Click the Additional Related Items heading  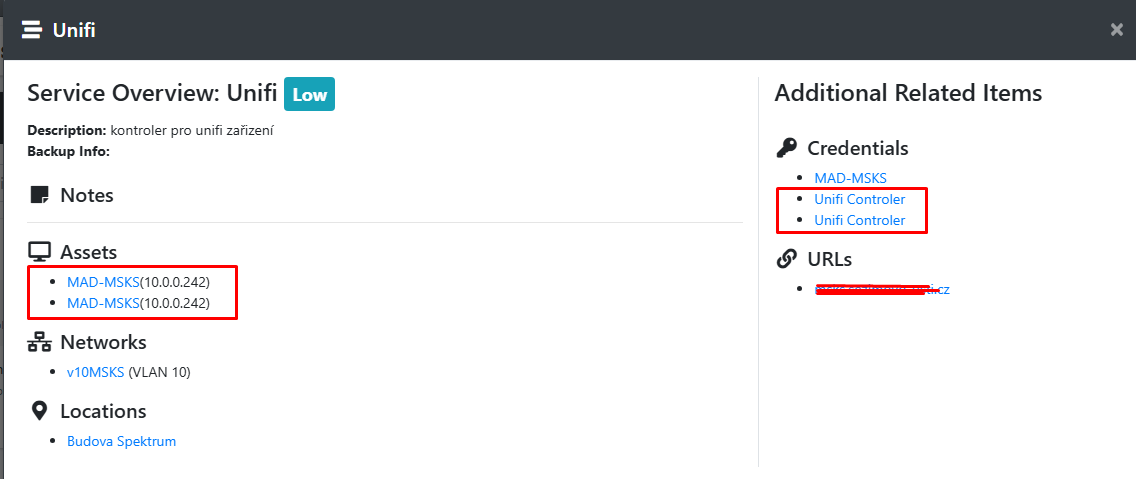[x=908, y=93]
